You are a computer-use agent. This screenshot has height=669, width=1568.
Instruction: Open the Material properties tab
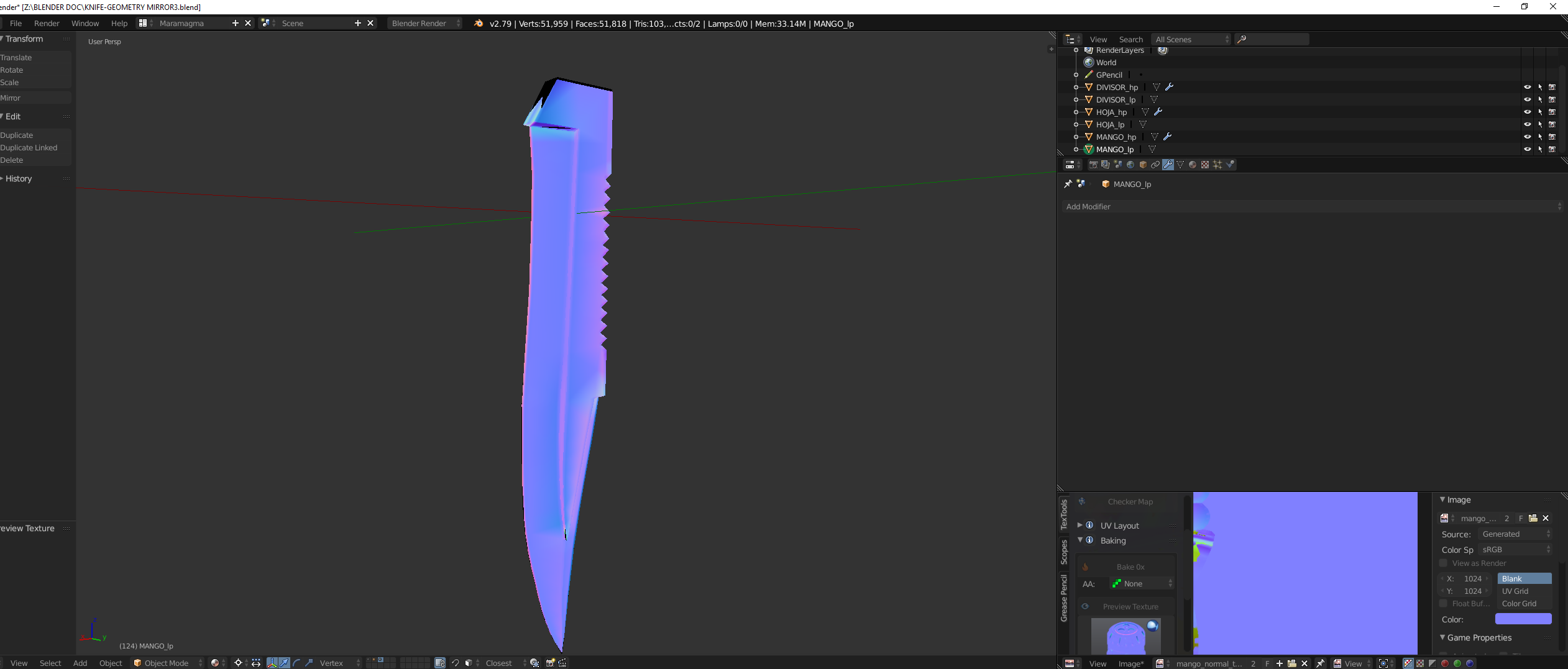(1193, 165)
